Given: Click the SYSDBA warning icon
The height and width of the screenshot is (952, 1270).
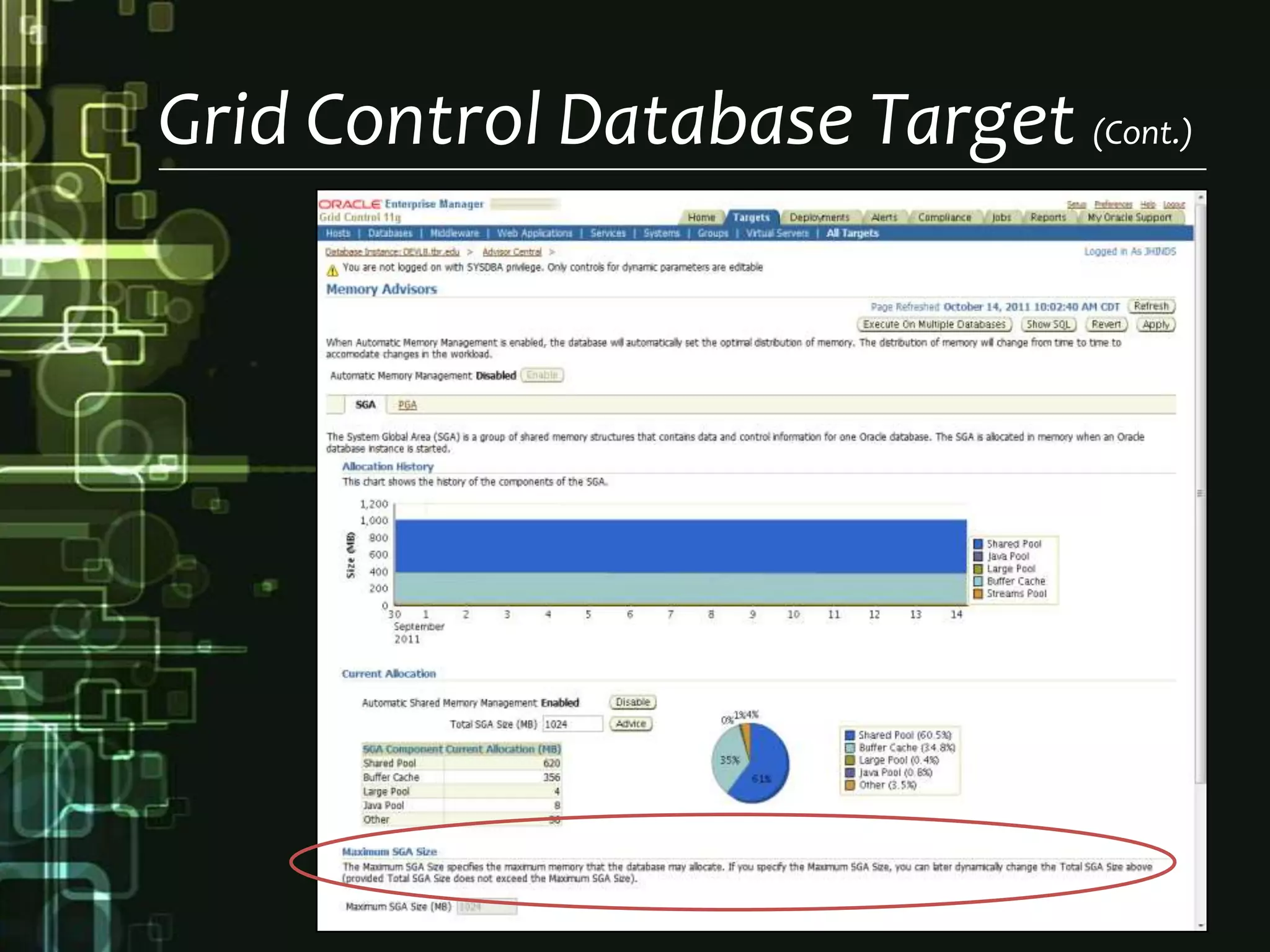Looking at the screenshot, I should [332, 270].
